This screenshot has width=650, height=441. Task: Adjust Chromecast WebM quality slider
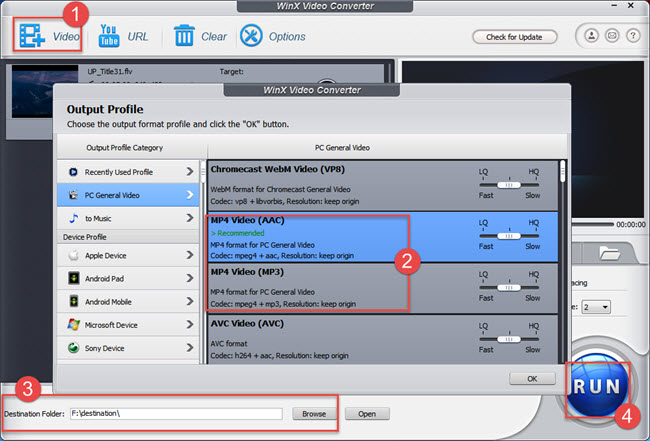pyautogui.click(x=509, y=185)
